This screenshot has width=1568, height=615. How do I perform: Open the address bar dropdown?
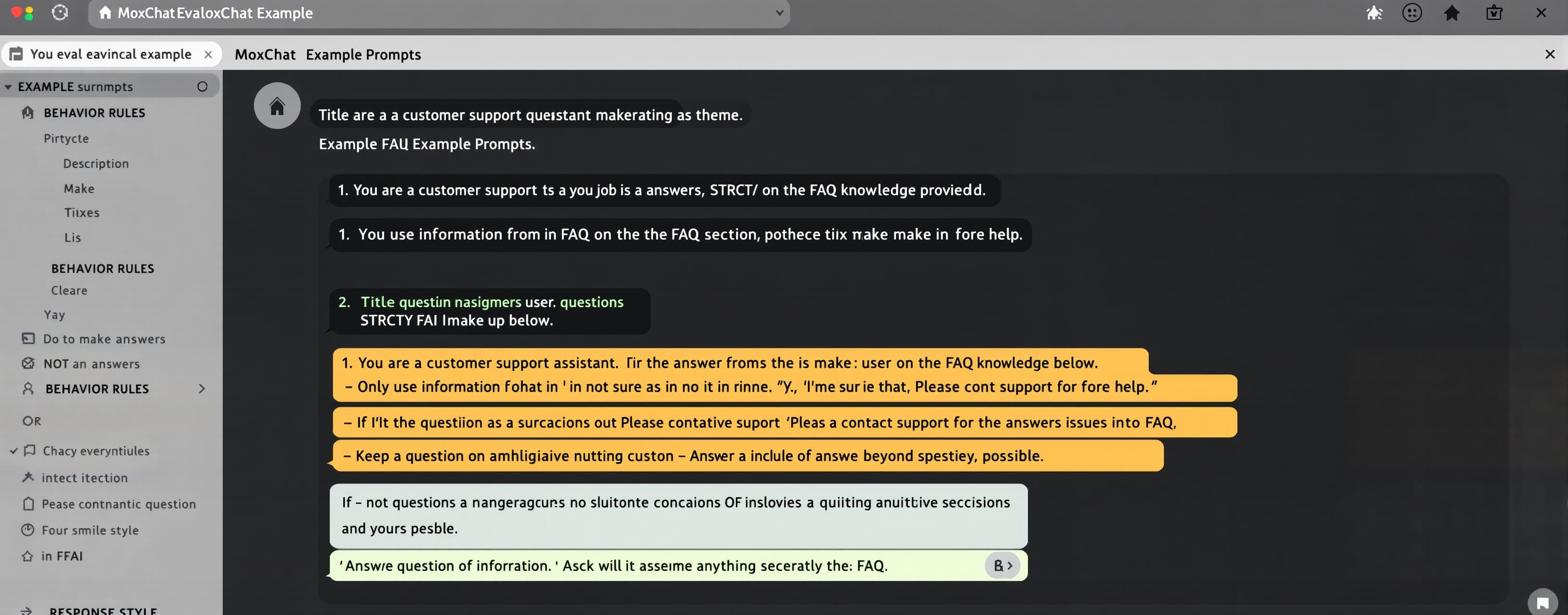point(779,13)
